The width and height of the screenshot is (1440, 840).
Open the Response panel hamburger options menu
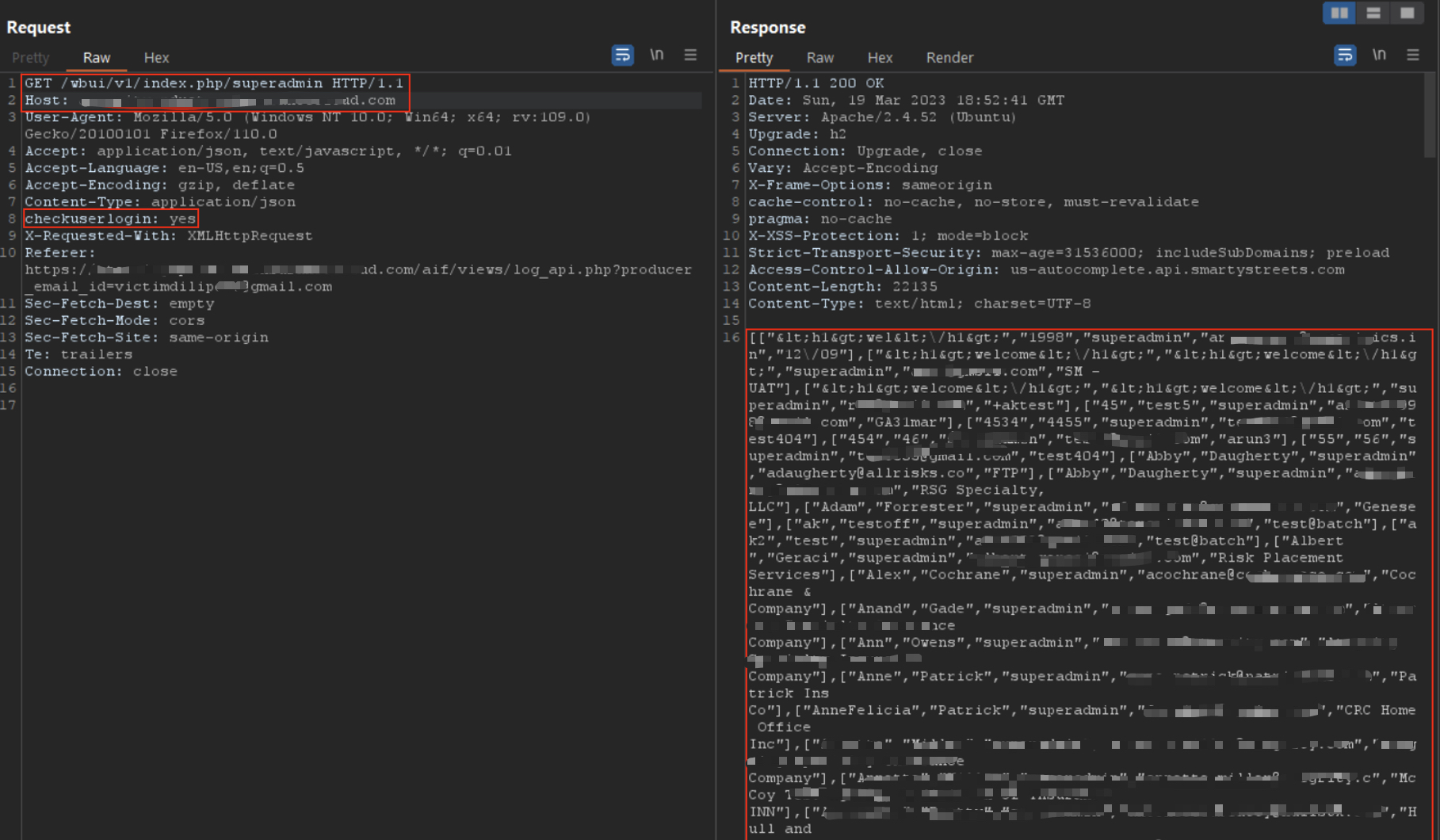coord(1412,55)
